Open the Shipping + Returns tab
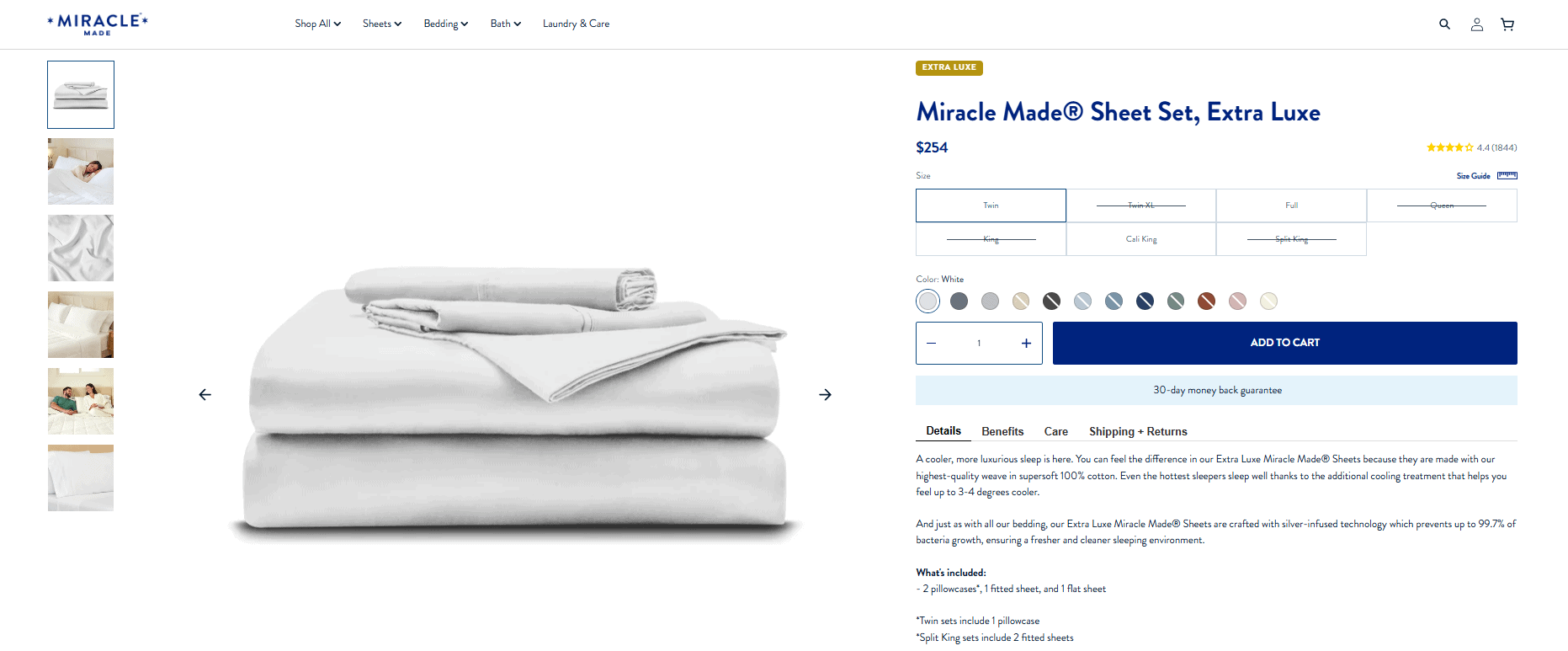Image resolution: width=1568 pixels, height=651 pixels. pos(1138,431)
